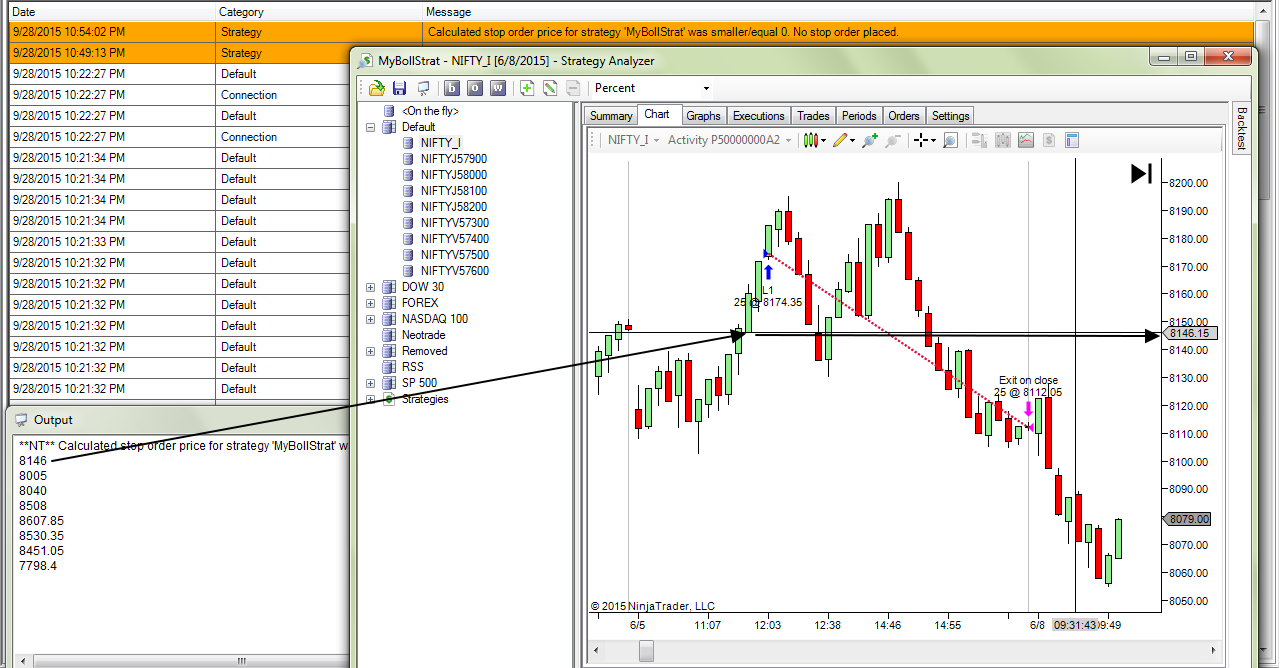Select NIFTY_I in the instrument tree
Viewport: 1280px width, 668px height.
pos(440,143)
